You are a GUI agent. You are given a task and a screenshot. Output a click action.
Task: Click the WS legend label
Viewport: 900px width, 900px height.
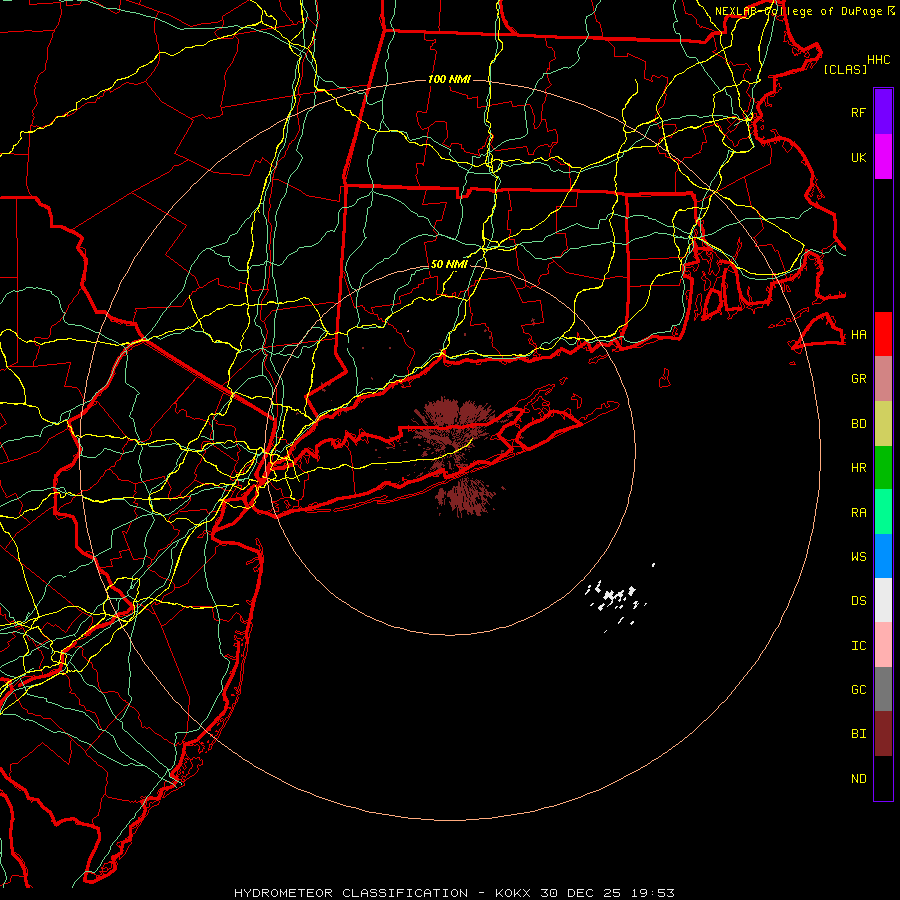click(858, 557)
